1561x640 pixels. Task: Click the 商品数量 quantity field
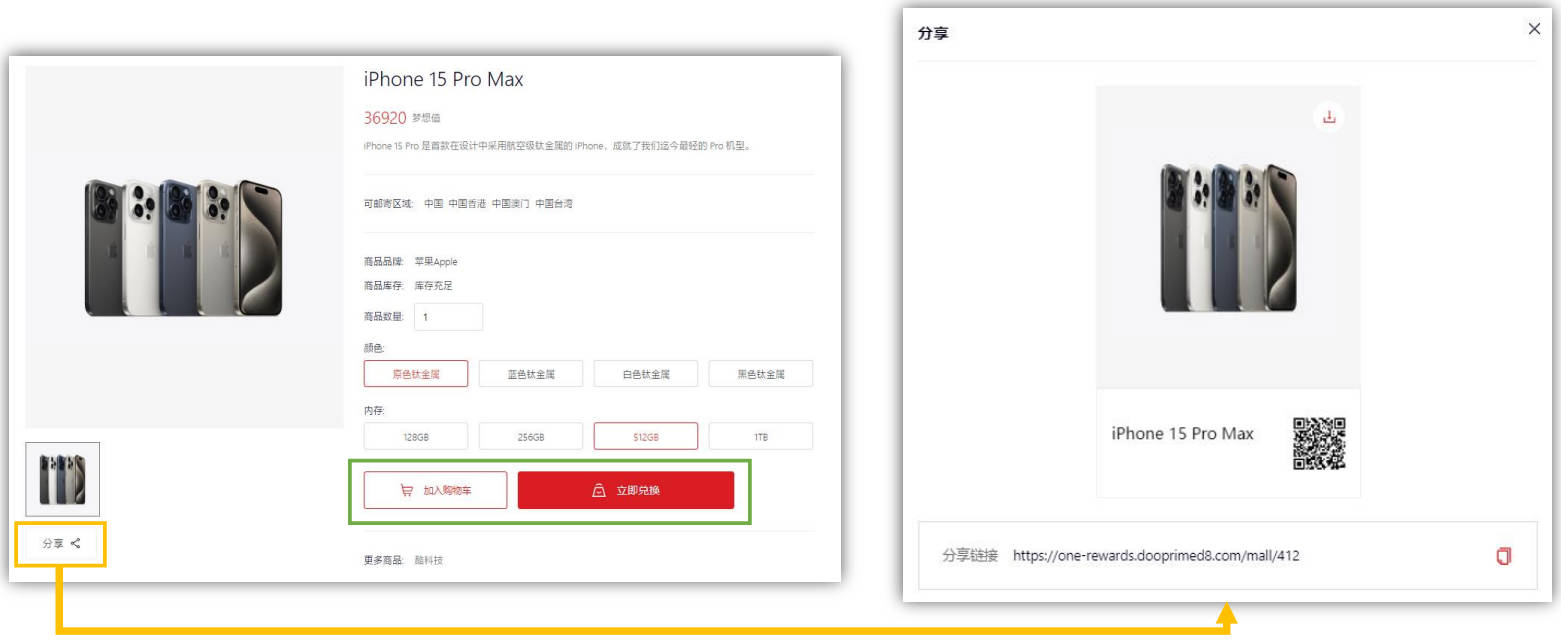[x=448, y=317]
